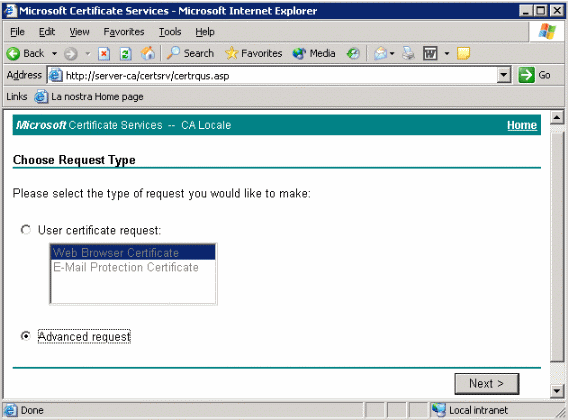Click the Mail envelope icon
This screenshot has height=420, width=568.
(380, 54)
